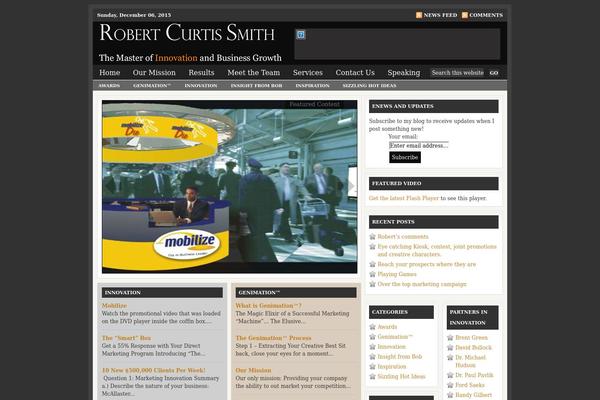Select Innovation in the sub navigation
The height and width of the screenshot is (400, 600).
(x=201, y=86)
